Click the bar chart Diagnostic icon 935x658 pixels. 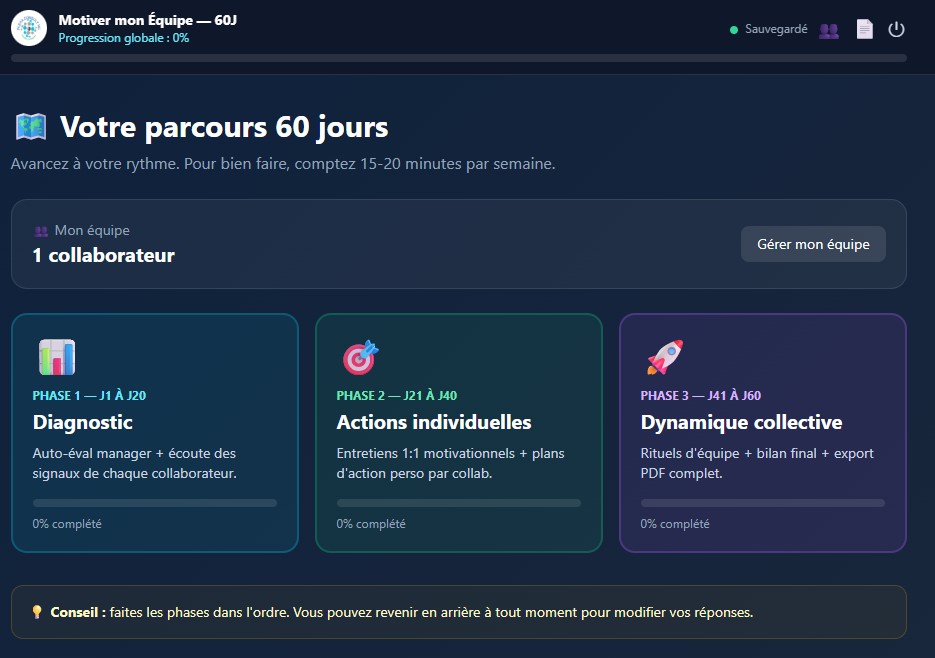(57, 357)
